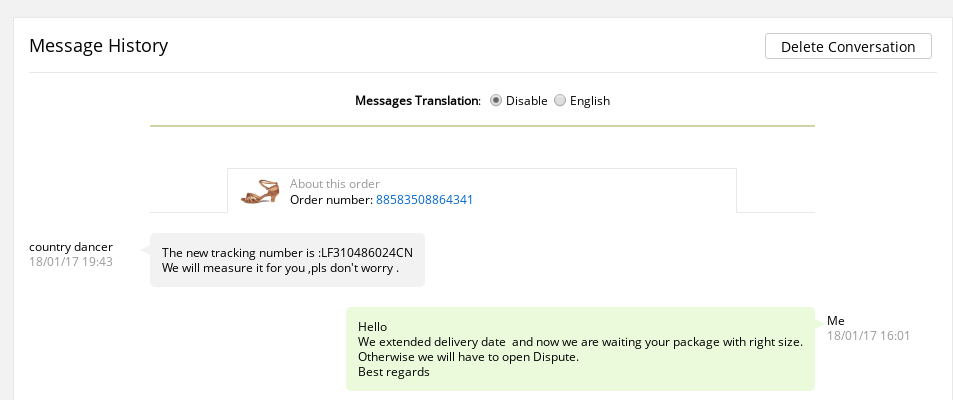Click the Me sender label

tap(836, 321)
